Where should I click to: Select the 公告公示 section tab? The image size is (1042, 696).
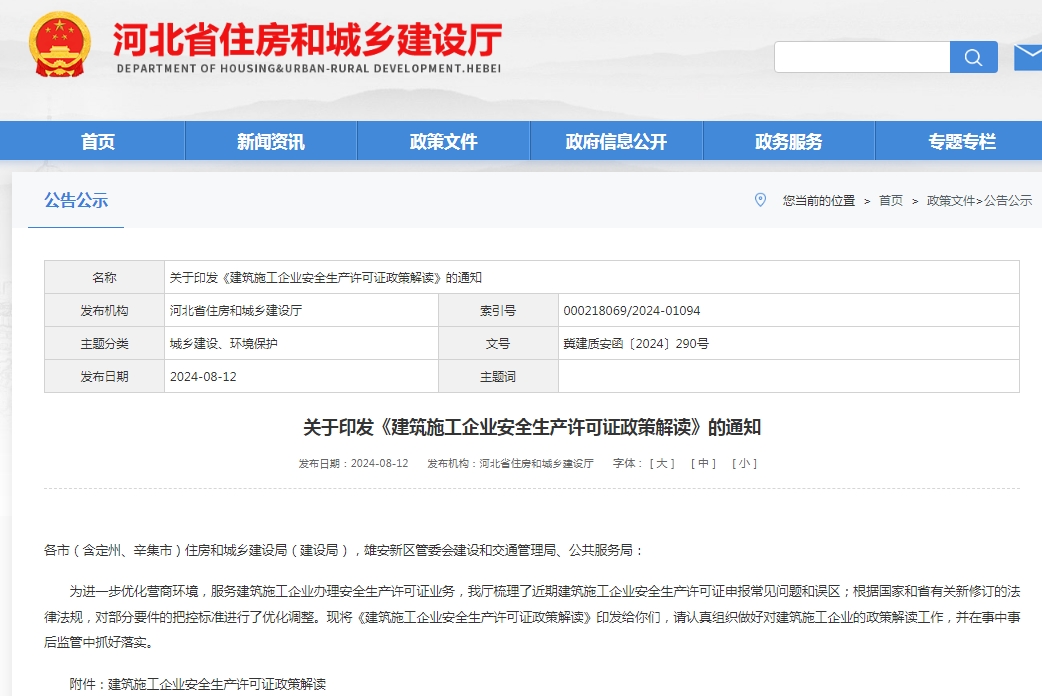[x=76, y=200]
